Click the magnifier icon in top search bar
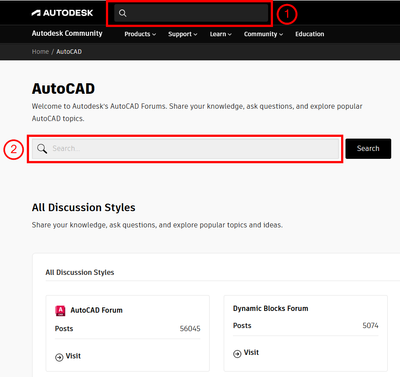This screenshot has height=377, width=400. pos(123,13)
